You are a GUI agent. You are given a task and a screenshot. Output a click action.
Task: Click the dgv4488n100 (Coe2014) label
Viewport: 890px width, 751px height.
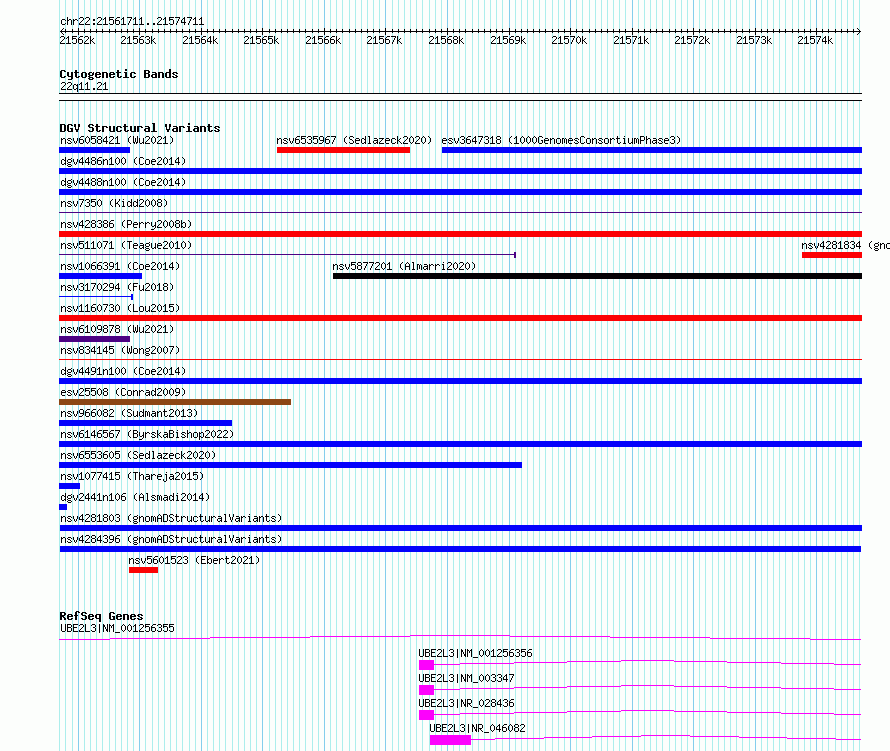123,182
